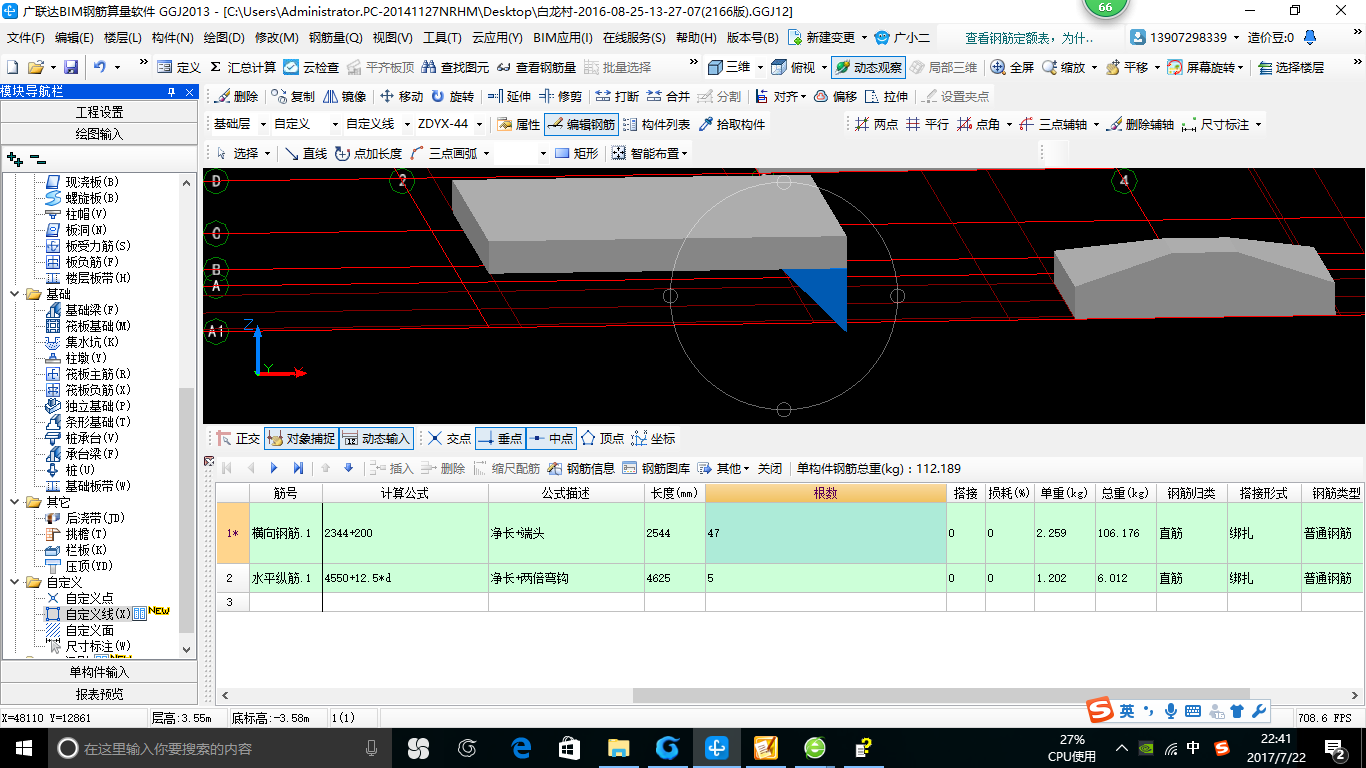This screenshot has height=768, width=1366.
Task: Select 平行 parallel axis tool
Action: (927, 125)
